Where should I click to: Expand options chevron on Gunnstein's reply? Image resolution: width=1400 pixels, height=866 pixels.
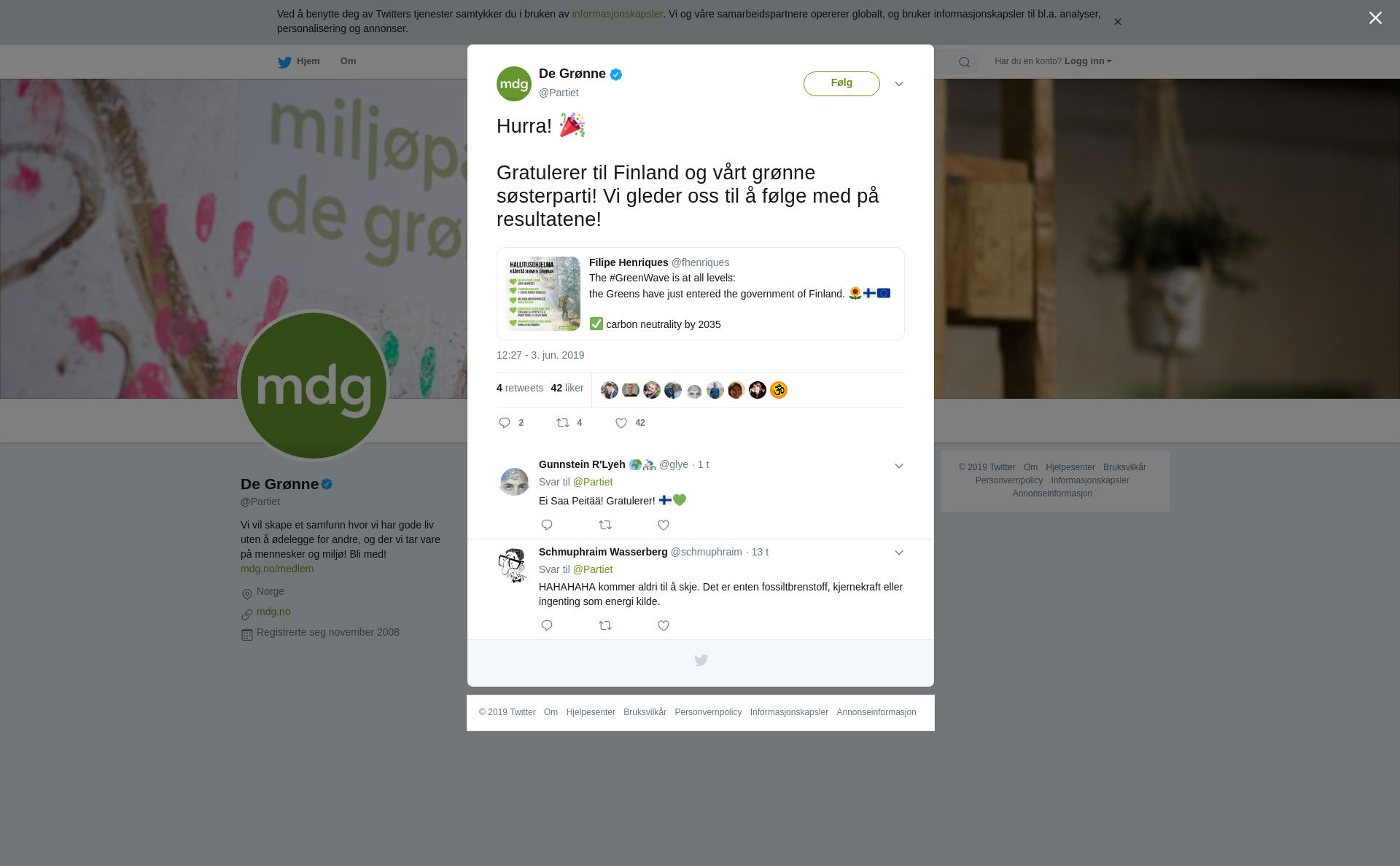pos(899,466)
